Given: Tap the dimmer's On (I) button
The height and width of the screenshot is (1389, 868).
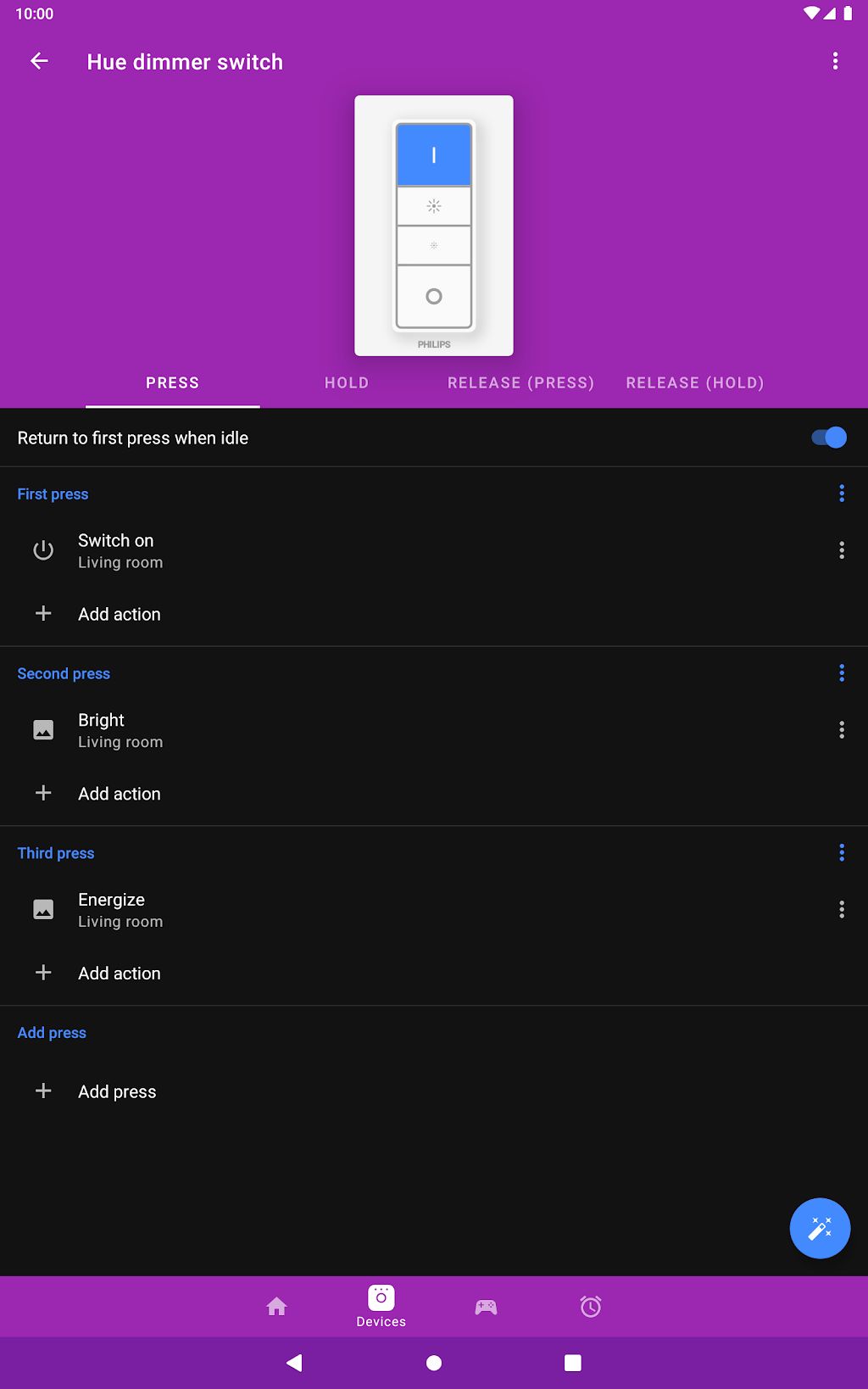Looking at the screenshot, I should [x=434, y=155].
